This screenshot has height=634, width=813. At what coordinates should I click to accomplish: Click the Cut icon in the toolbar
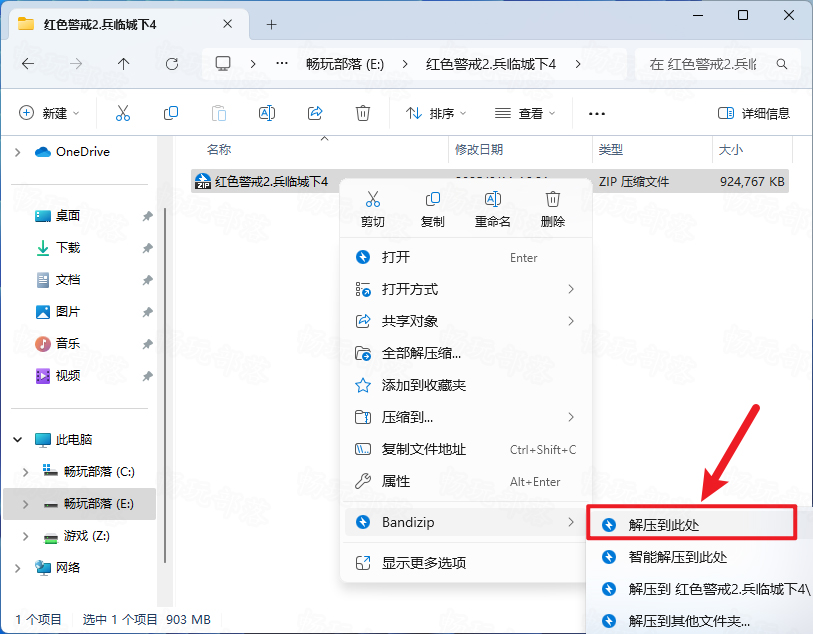click(123, 113)
